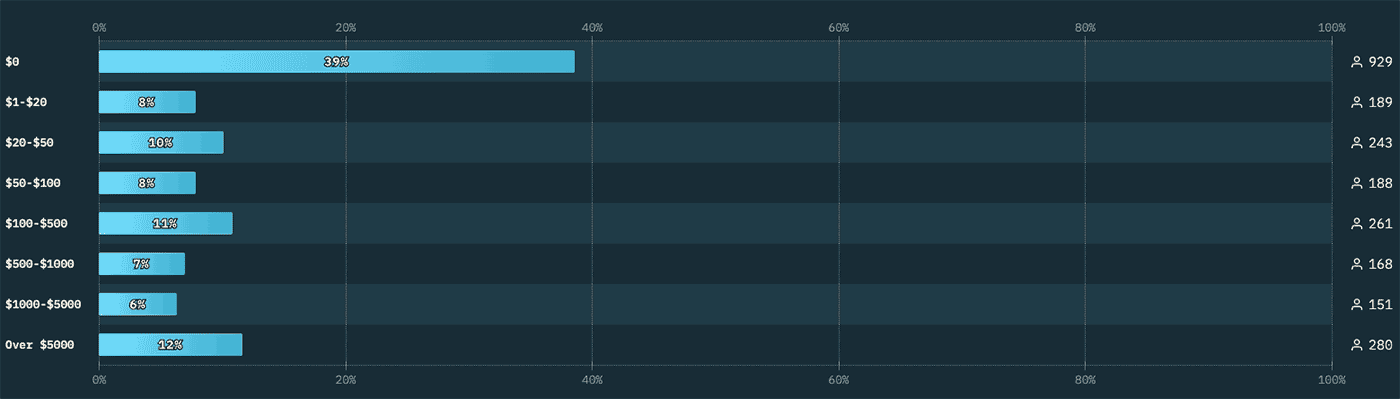Click the '$1-$20' row label

tap(26, 102)
